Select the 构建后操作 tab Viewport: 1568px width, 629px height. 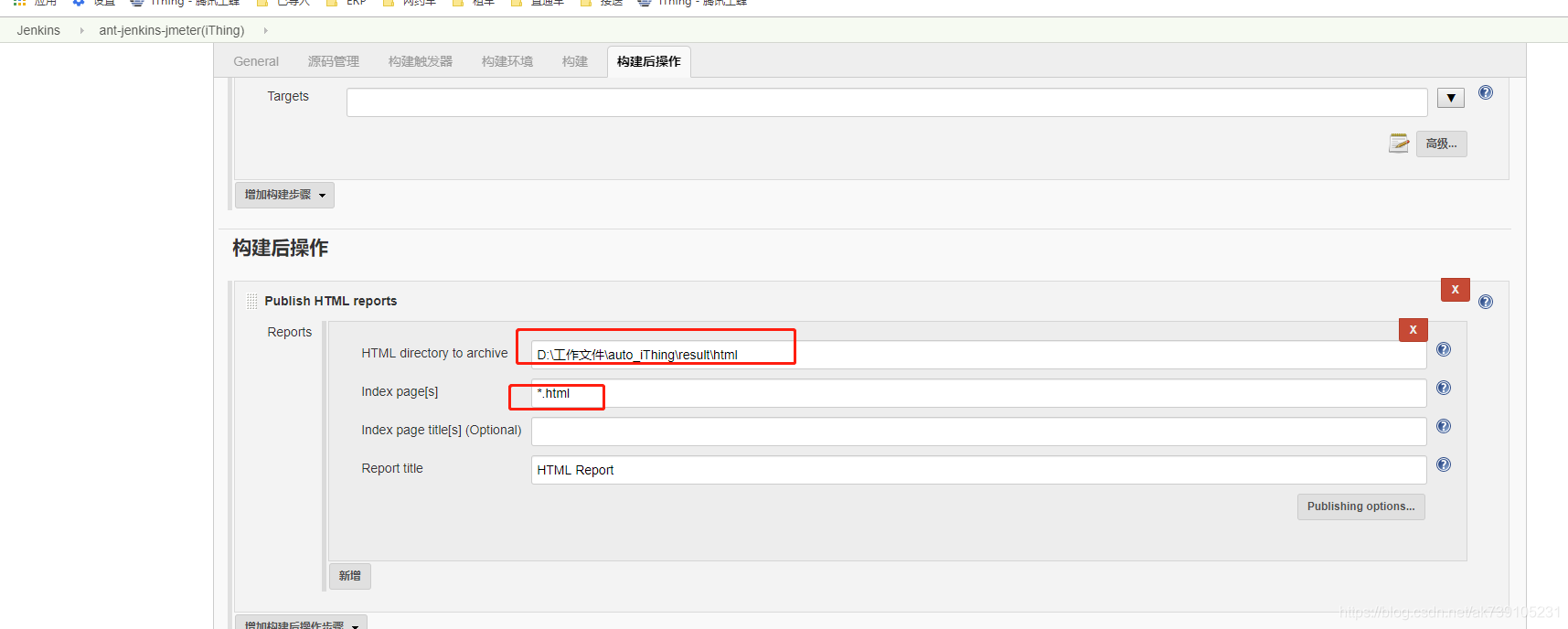[649, 61]
